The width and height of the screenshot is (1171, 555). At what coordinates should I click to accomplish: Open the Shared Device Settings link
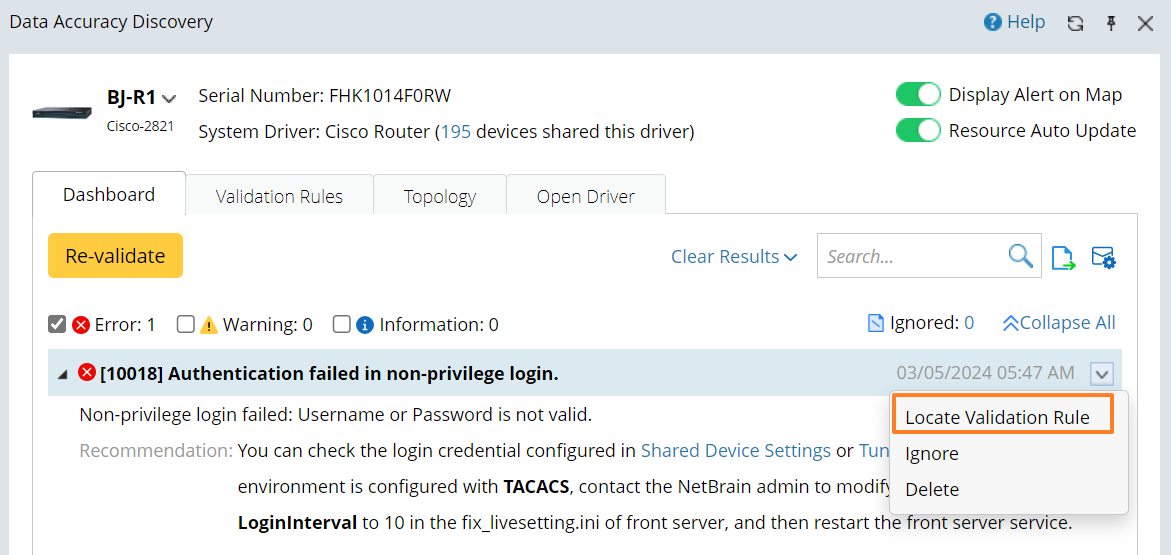pyautogui.click(x=735, y=451)
